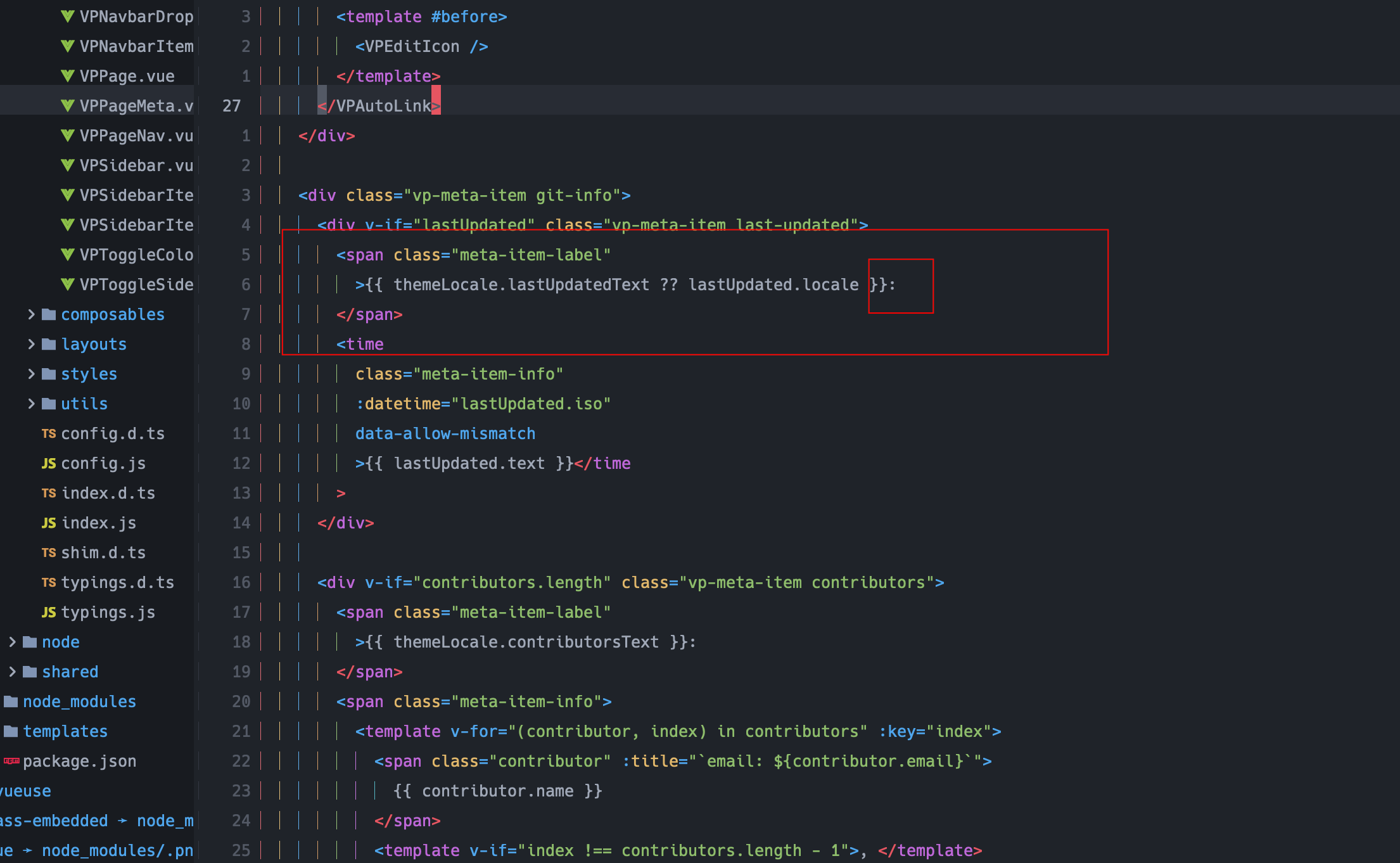Click contributor.name interpolation
This screenshot has height=863, width=1400.
(x=497, y=791)
